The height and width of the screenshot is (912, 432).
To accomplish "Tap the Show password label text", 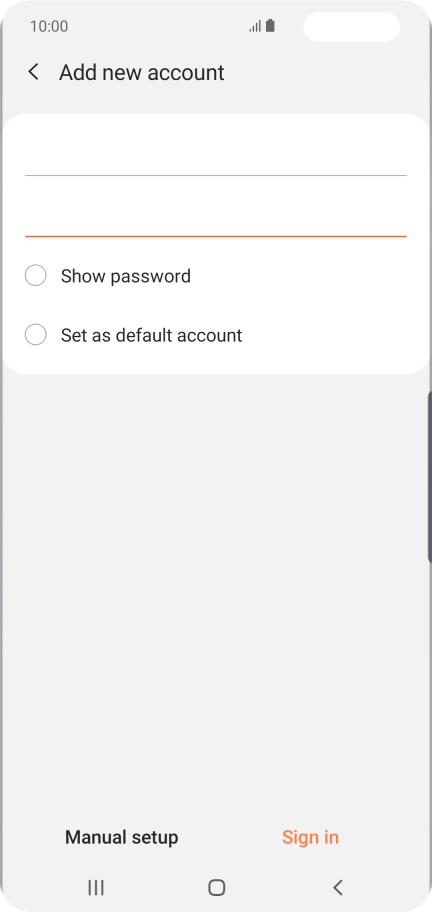I will point(126,276).
